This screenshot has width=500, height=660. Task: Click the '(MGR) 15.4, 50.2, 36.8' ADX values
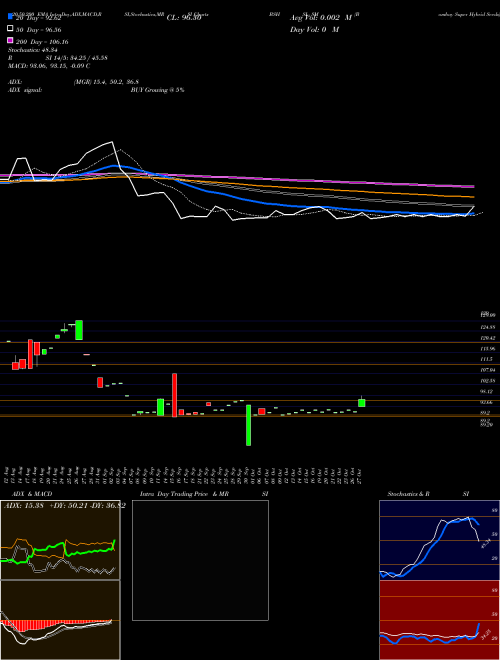click(106, 82)
